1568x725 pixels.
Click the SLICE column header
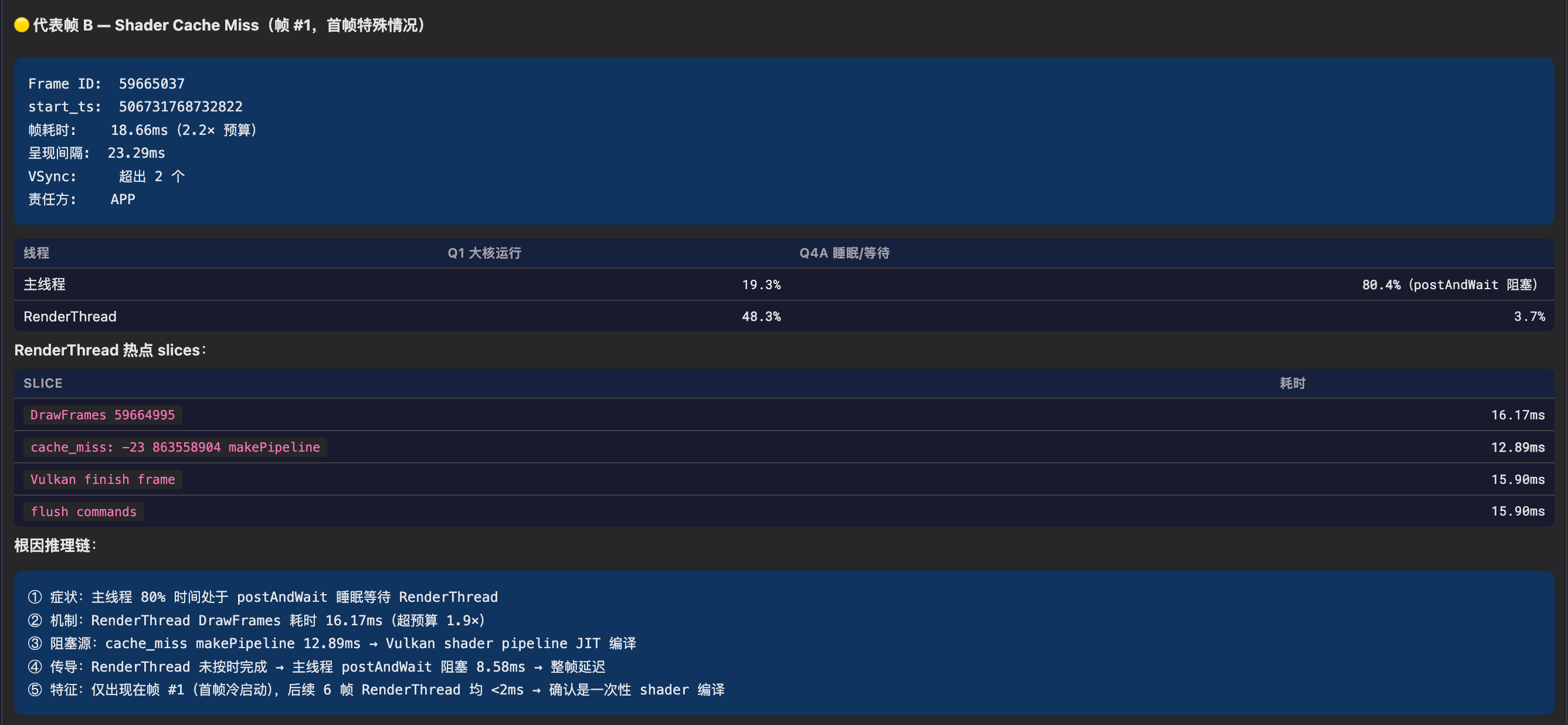pos(43,383)
